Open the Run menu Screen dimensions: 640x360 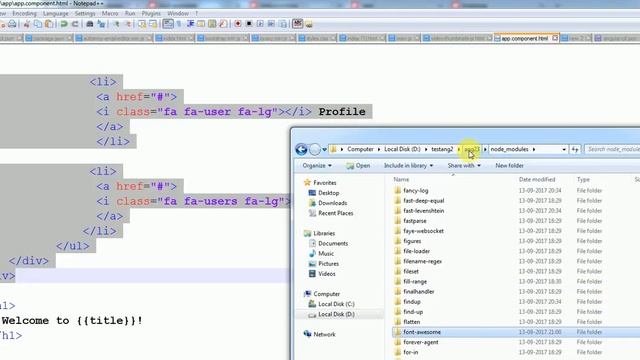pos(130,13)
